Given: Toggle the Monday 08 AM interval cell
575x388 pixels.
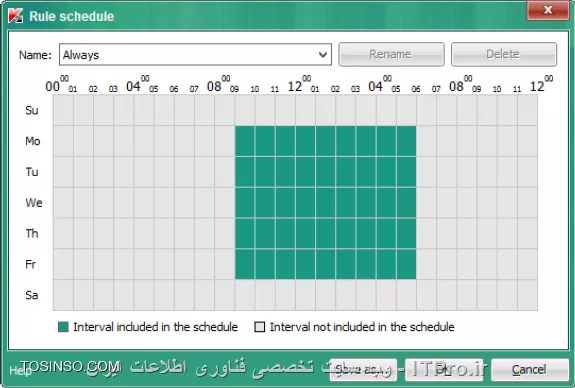Looking at the screenshot, I should tap(224, 141).
